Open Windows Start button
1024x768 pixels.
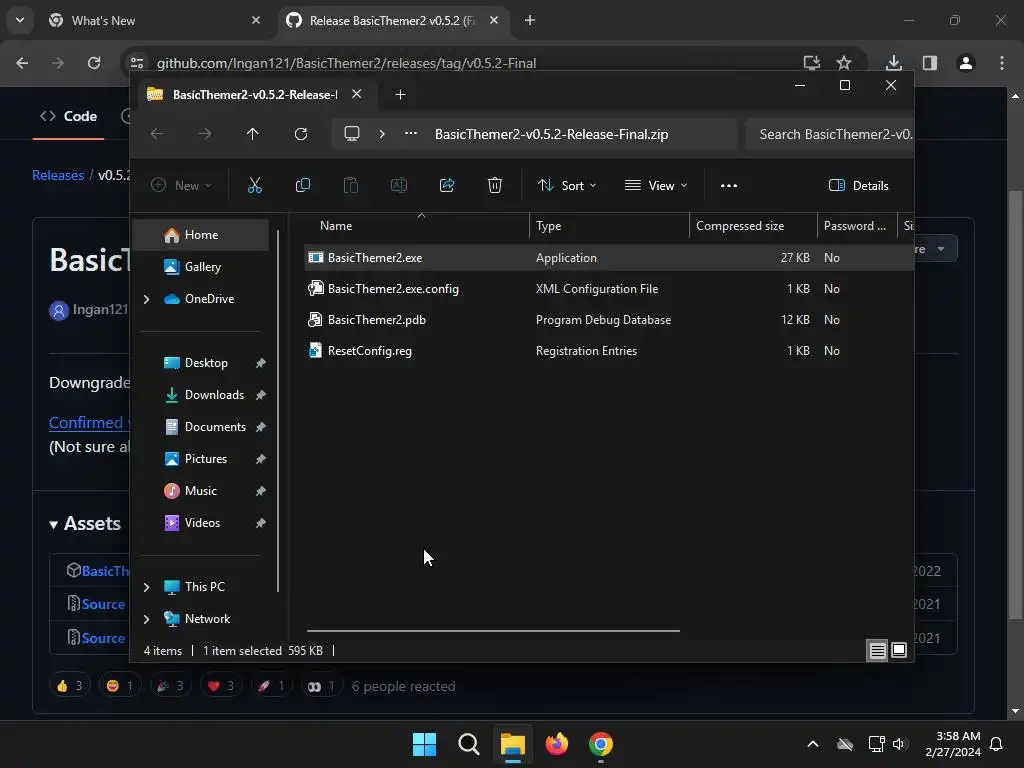[424, 744]
